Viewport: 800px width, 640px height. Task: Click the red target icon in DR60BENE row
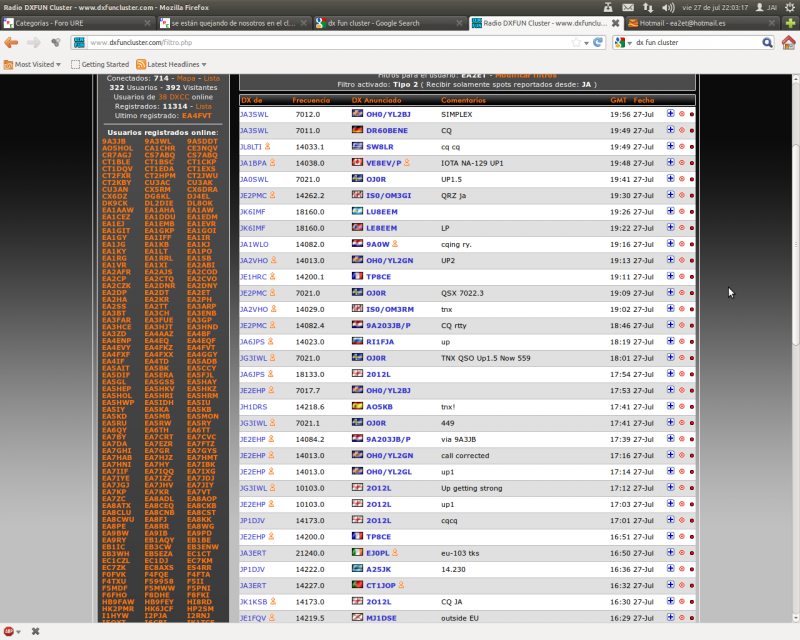click(681, 130)
